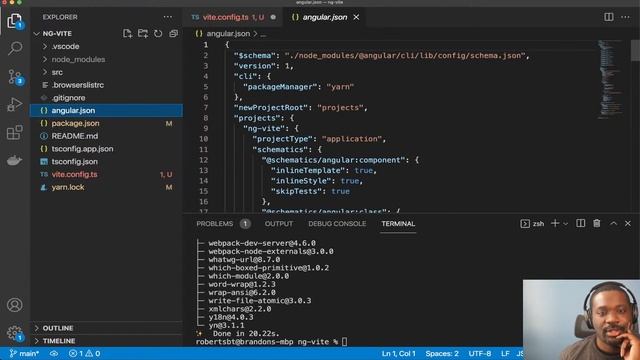Open the Extensions view icon
This screenshot has width=640, height=360.
(x=15, y=132)
